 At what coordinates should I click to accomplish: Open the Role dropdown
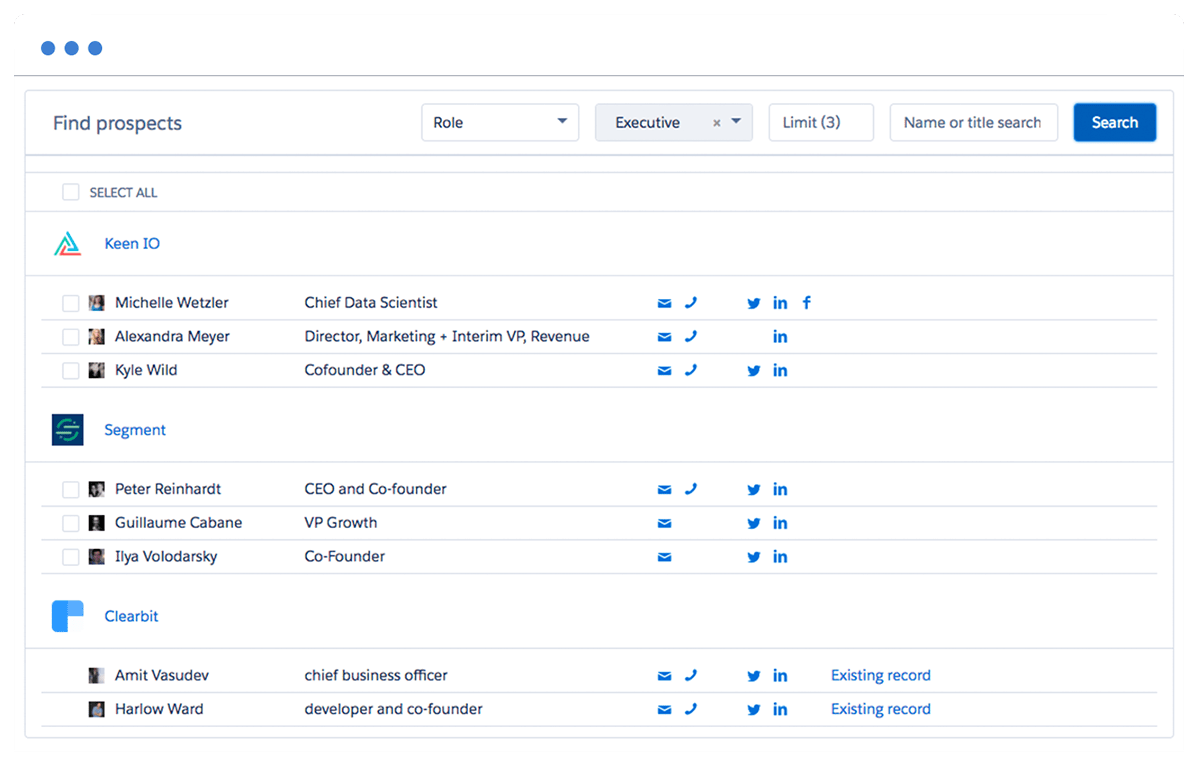click(500, 122)
